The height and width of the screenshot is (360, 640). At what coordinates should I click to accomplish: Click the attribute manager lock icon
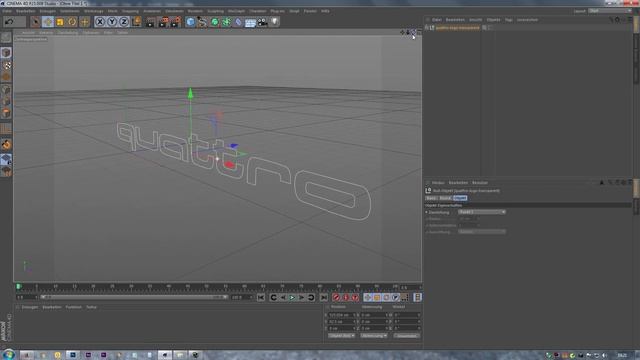(617, 182)
